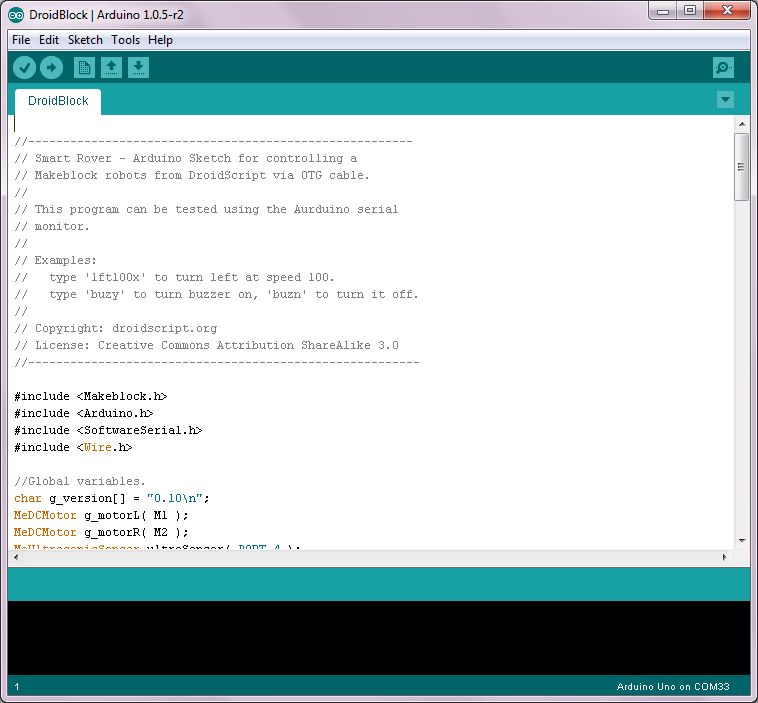The height and width of the screenshot is (703, 758).
Task: Click the vertical scrollbar down arrow
Action: click(742, 541)
